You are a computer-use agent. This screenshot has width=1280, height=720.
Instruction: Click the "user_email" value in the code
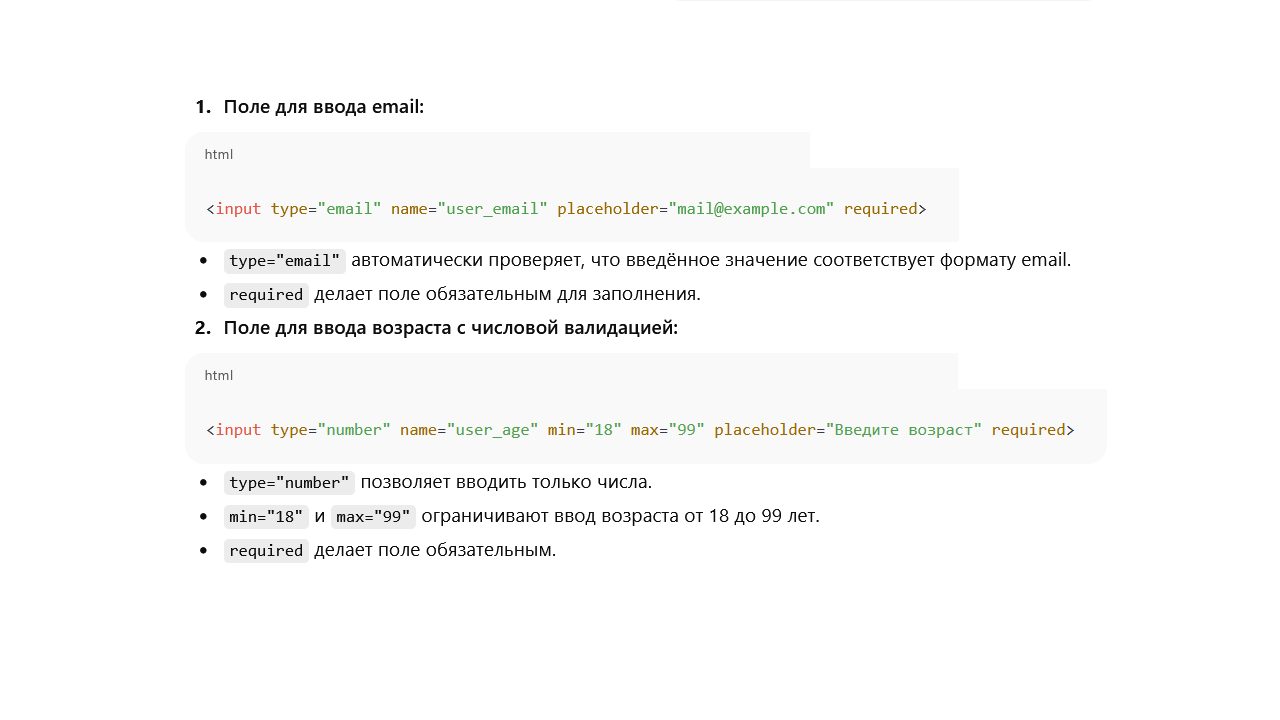coord(492,209)
